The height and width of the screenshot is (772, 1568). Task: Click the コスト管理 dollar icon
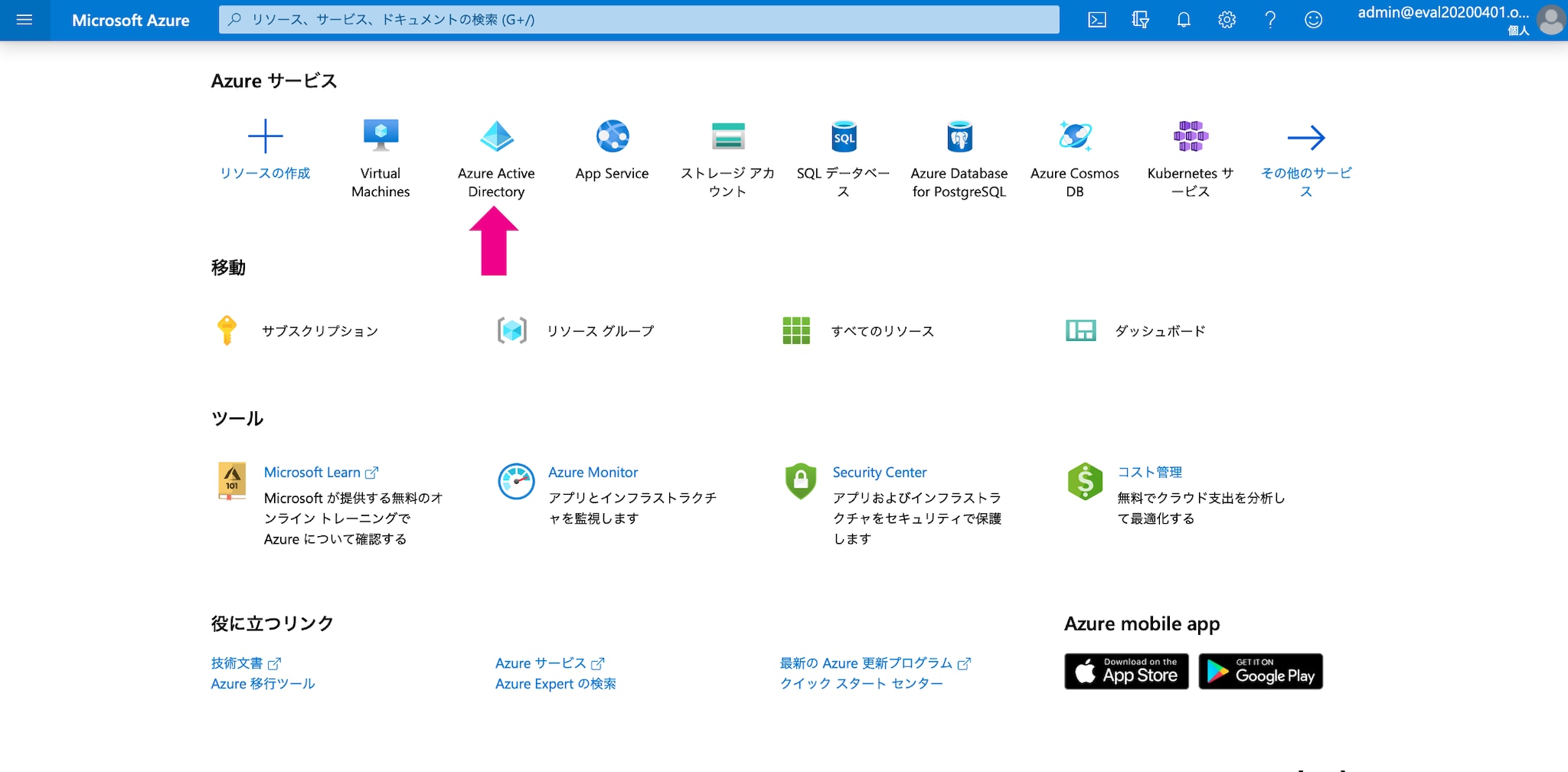1085,481
